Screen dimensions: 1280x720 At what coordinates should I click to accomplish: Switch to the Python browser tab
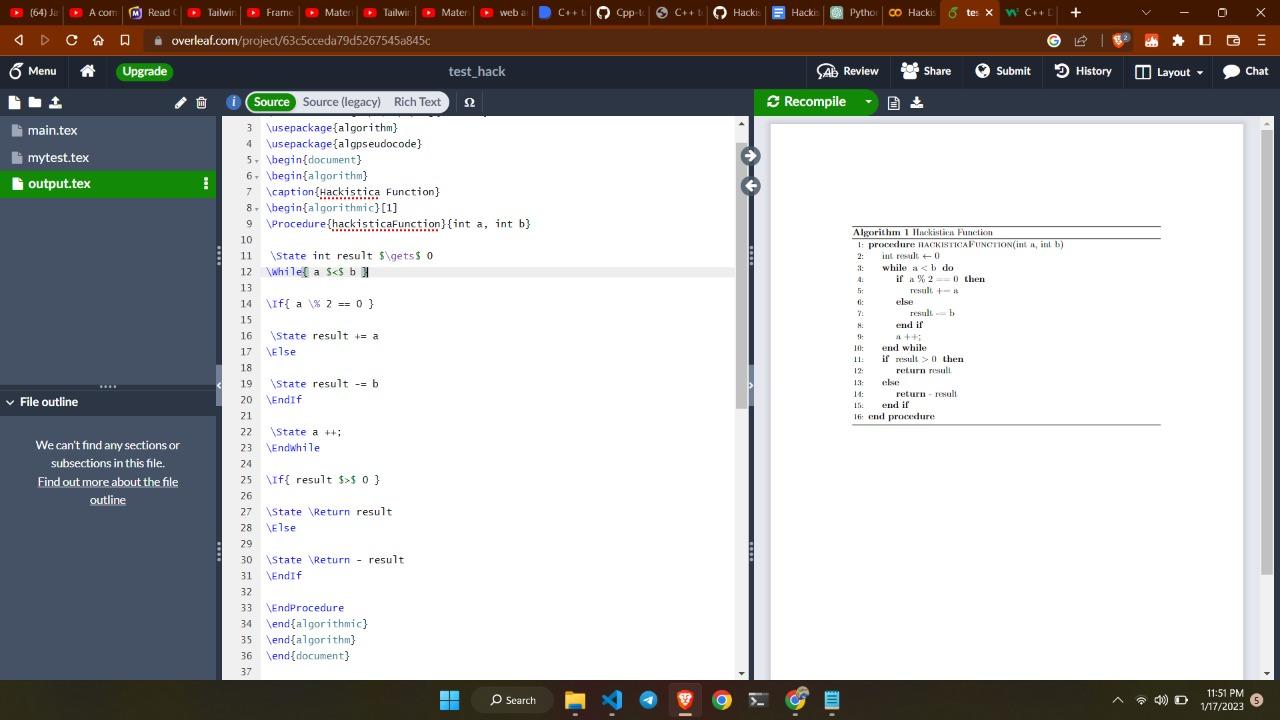[x=853, y=12]
